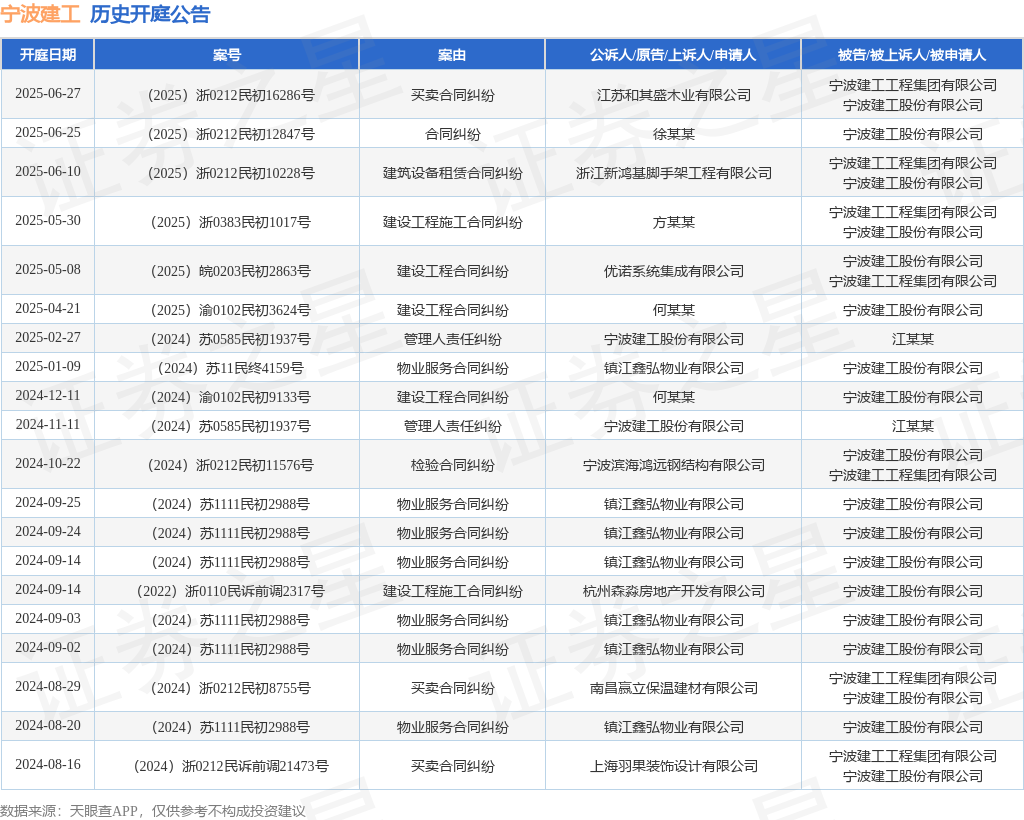Click date cell 2025-02-27
1024x820 pixels.
(48, 337)
